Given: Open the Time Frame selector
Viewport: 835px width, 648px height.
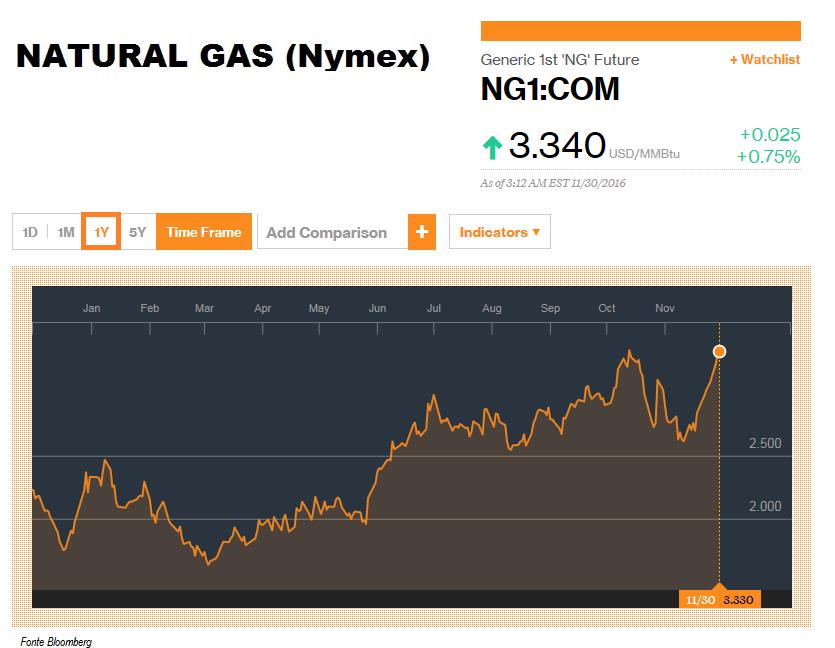Looking at the screenshot, I should coord(204,232).
